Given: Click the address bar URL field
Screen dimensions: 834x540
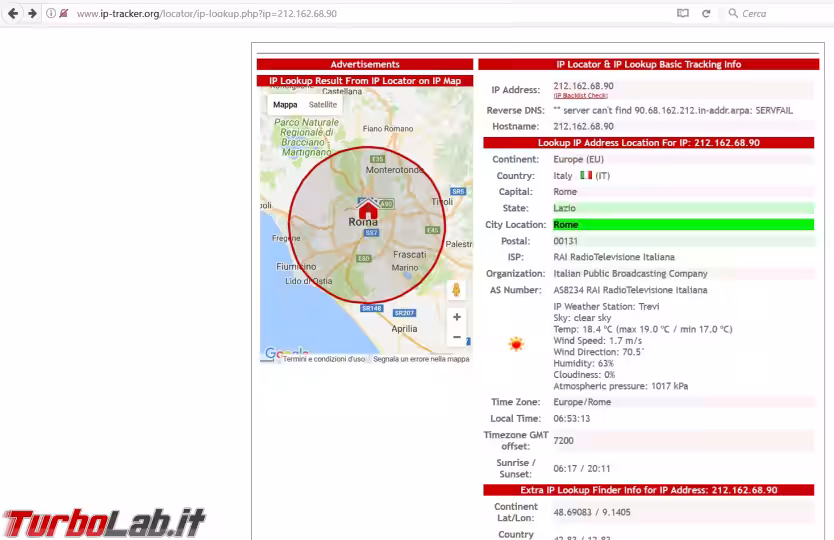Looking at the screenshot, I should (206, 13).
